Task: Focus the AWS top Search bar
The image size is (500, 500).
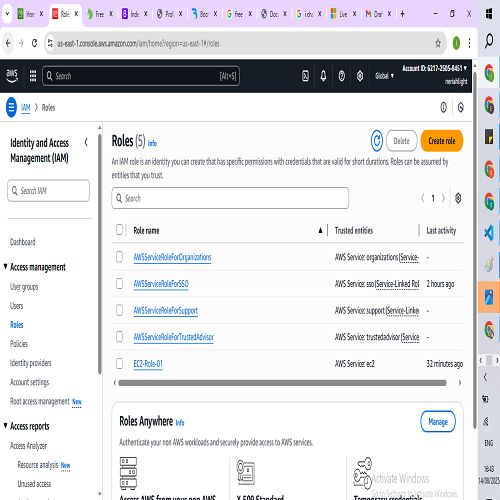Action: tap(141, 76)
